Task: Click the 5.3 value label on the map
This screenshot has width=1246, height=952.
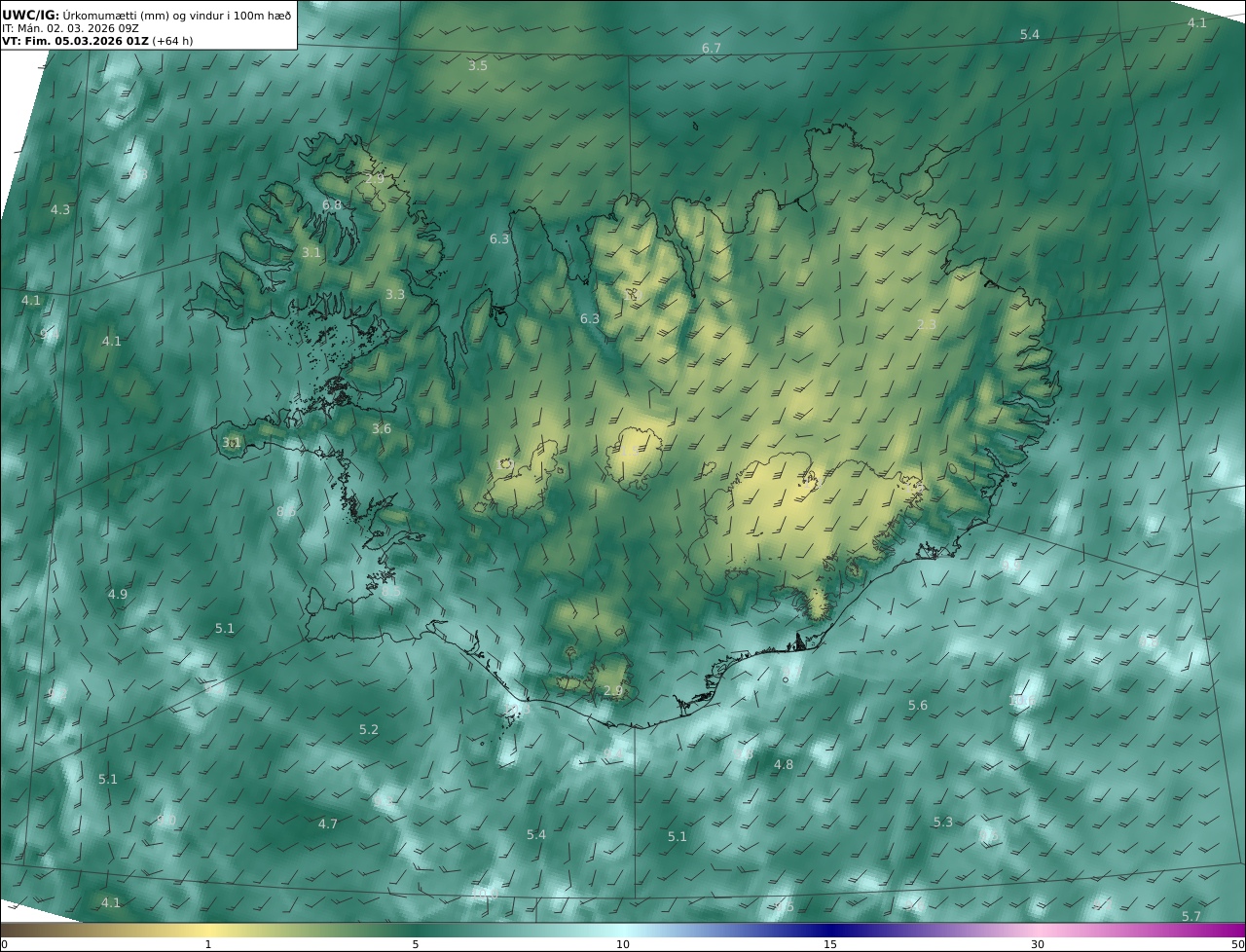Action: pyautogui.click(x=943, y=823)
